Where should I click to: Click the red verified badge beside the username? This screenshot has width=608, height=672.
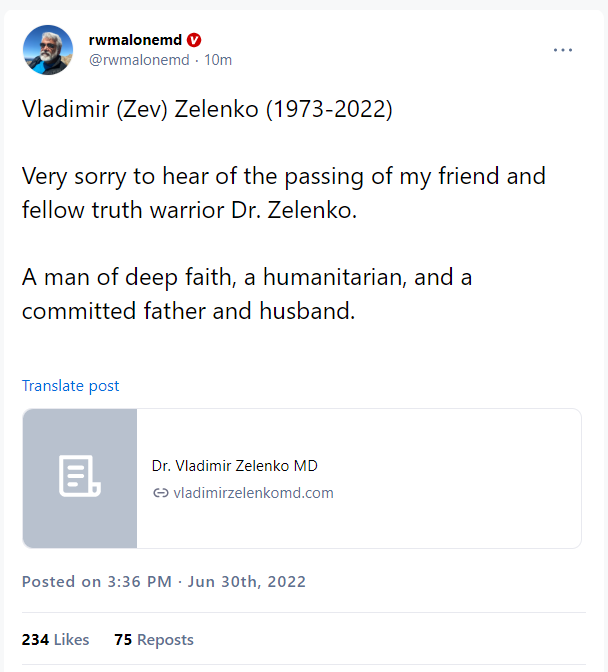[194, 40]
